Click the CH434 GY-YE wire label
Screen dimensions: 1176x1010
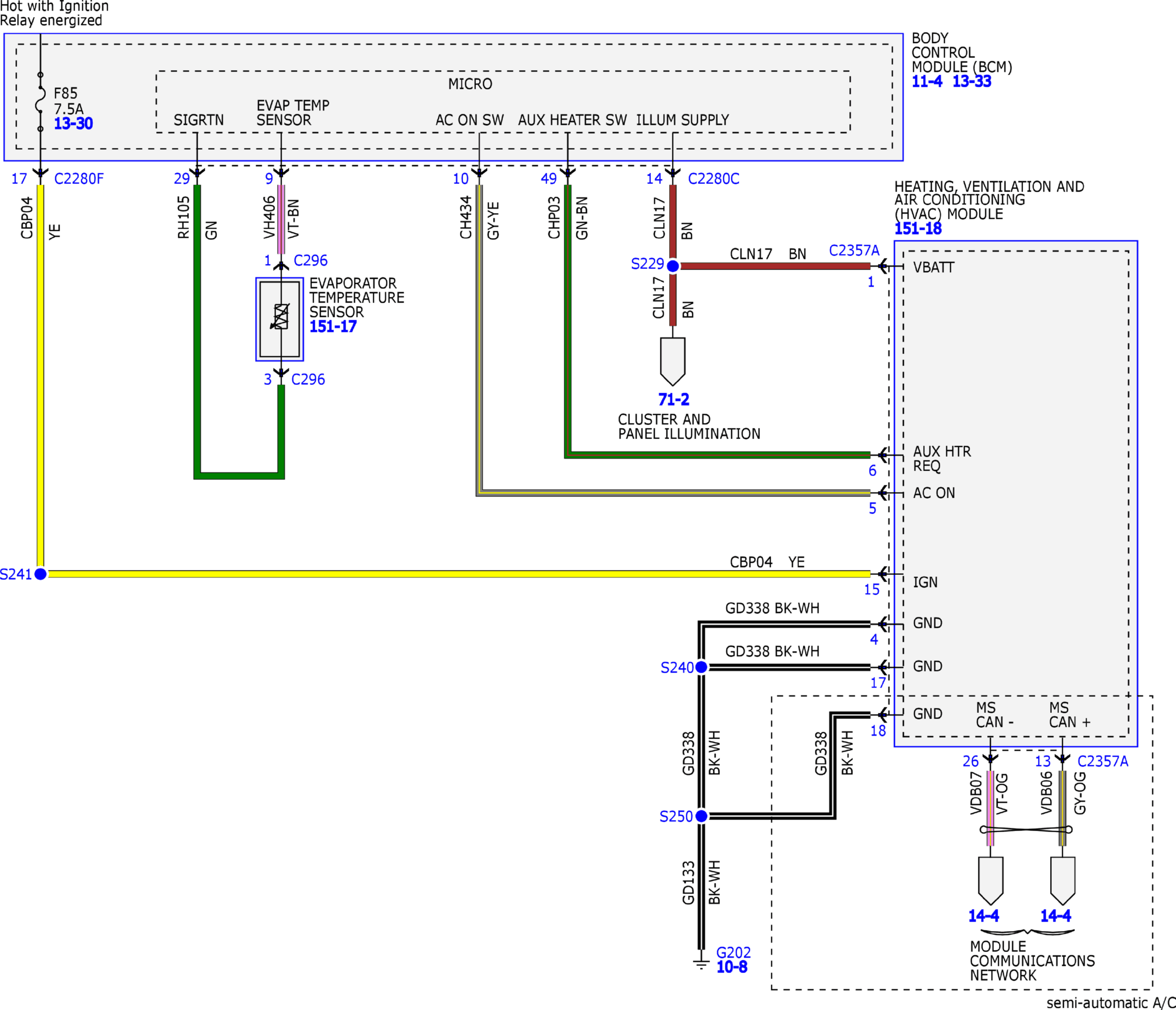480,218
